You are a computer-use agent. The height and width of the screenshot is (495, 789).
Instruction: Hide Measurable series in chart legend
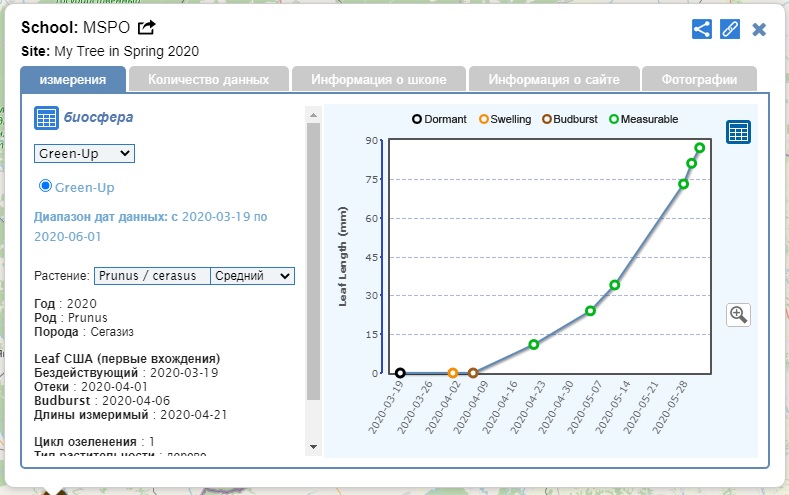tap(643, 119)
